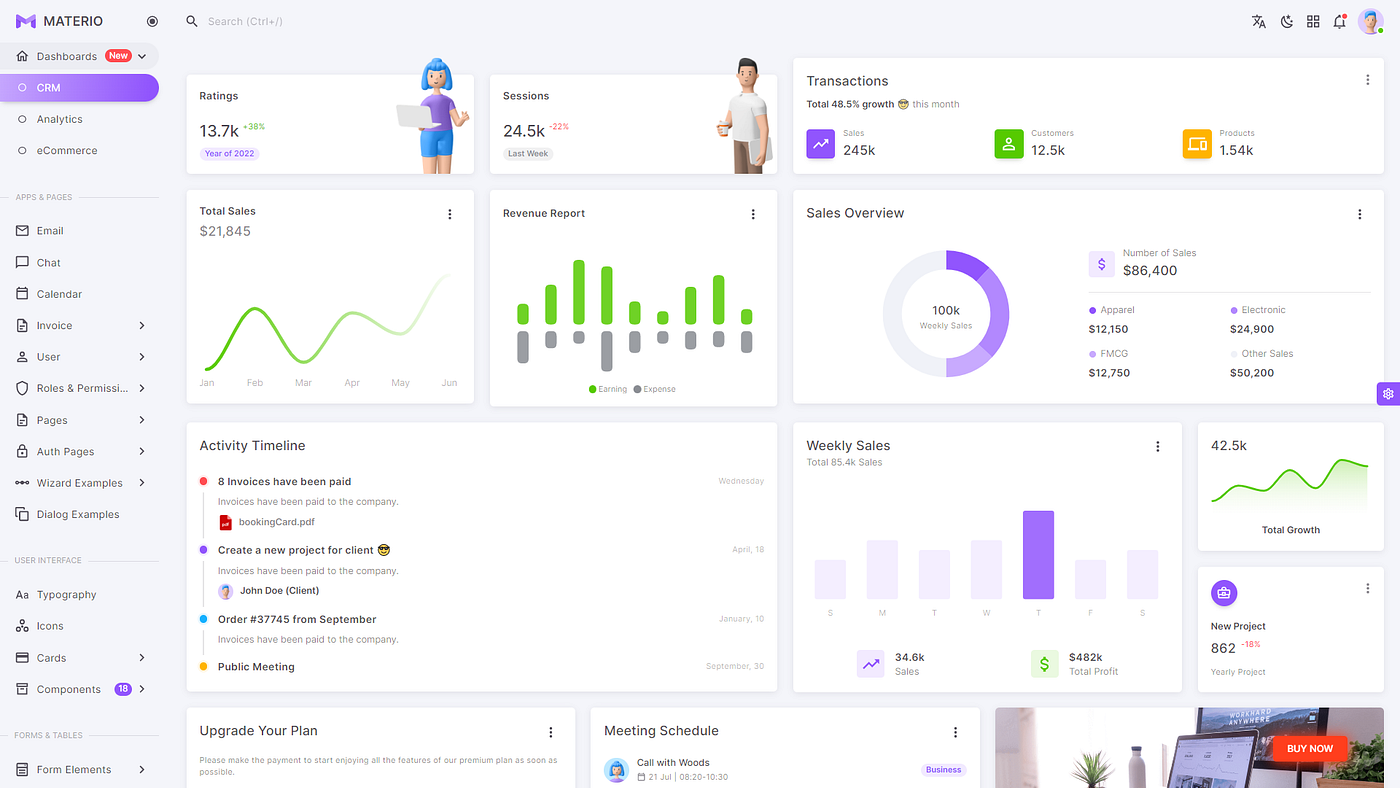Click the Components archive icon

(22, 689)
